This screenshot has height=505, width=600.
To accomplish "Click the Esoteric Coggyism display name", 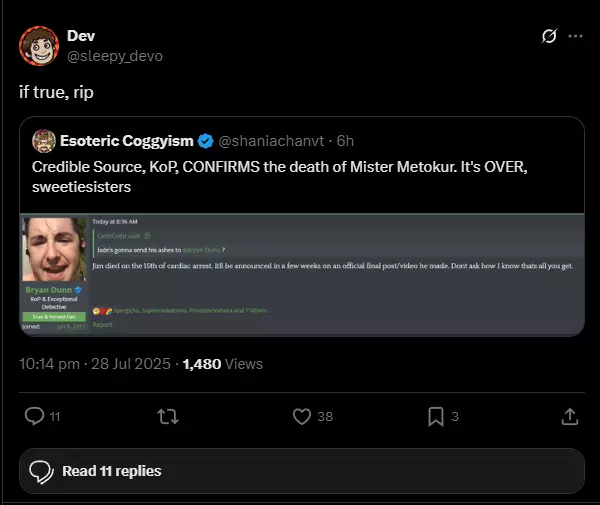I will [127, 141].
